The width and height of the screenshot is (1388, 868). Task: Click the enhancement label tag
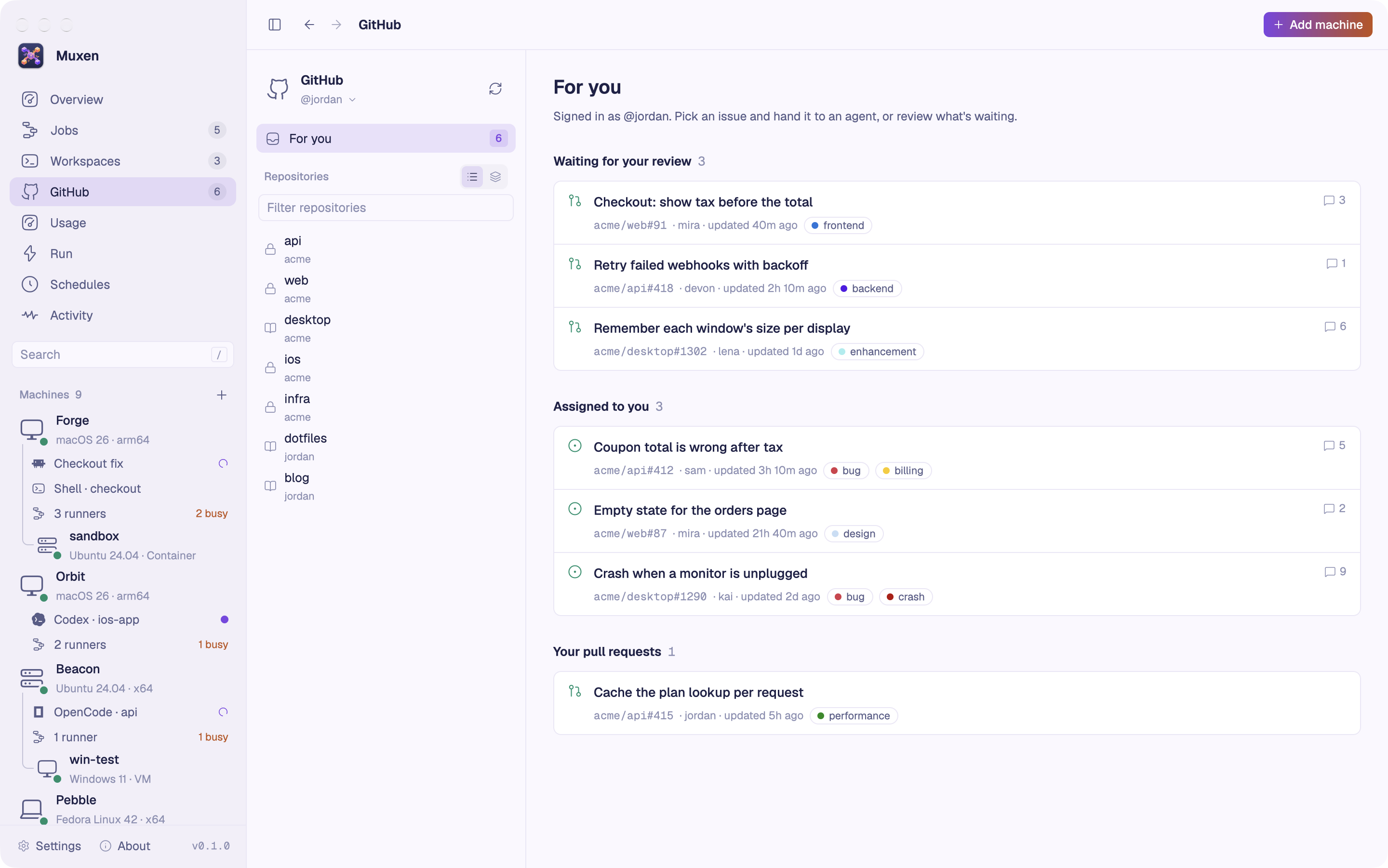coord(877,352)
